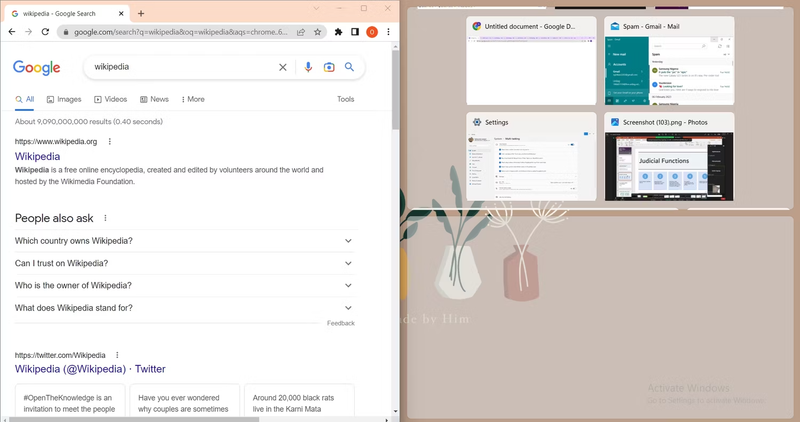Click the forward navigation arrow
The height and width of the screenshot is (422, 800).
coord(29,32)
